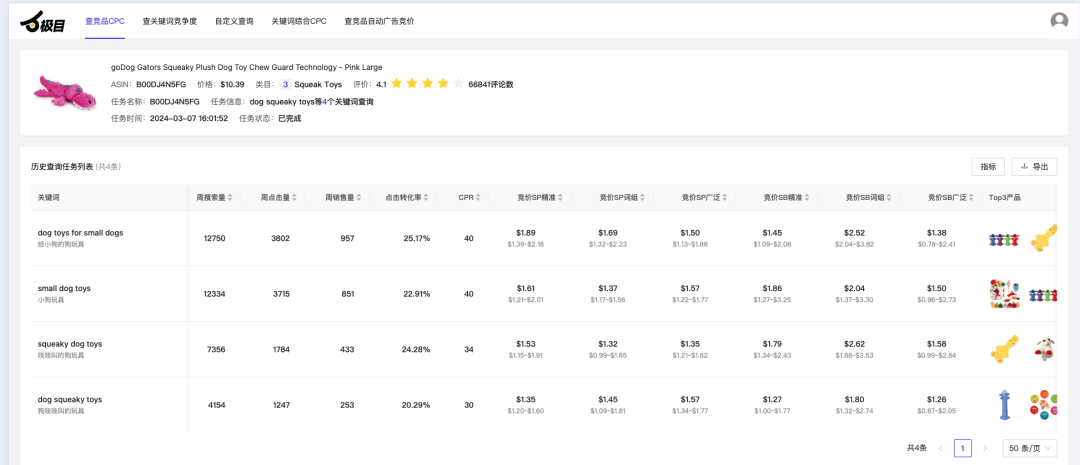Click the next page arrow

(x=985, y=448)
